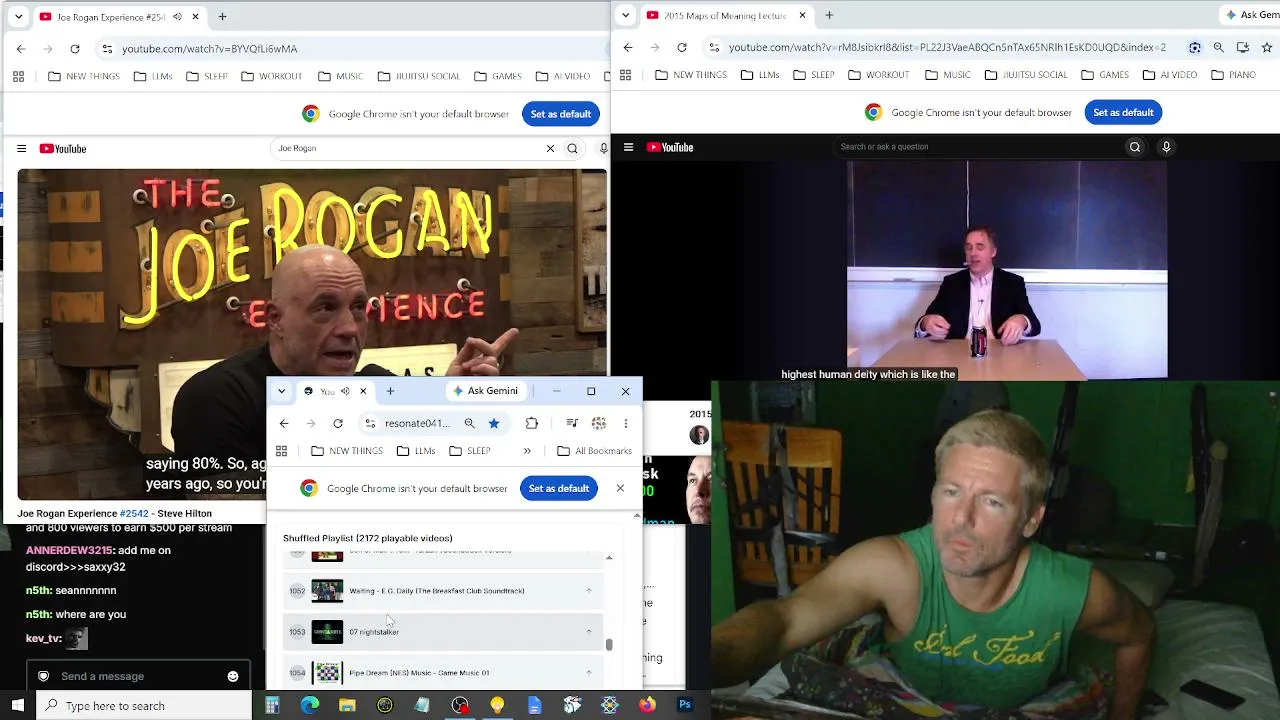The width and height of the screenshot is (1280, 720).
Task: Toggle the bookmark star in the Maps of Meaning window
Action: point(1267,47)
